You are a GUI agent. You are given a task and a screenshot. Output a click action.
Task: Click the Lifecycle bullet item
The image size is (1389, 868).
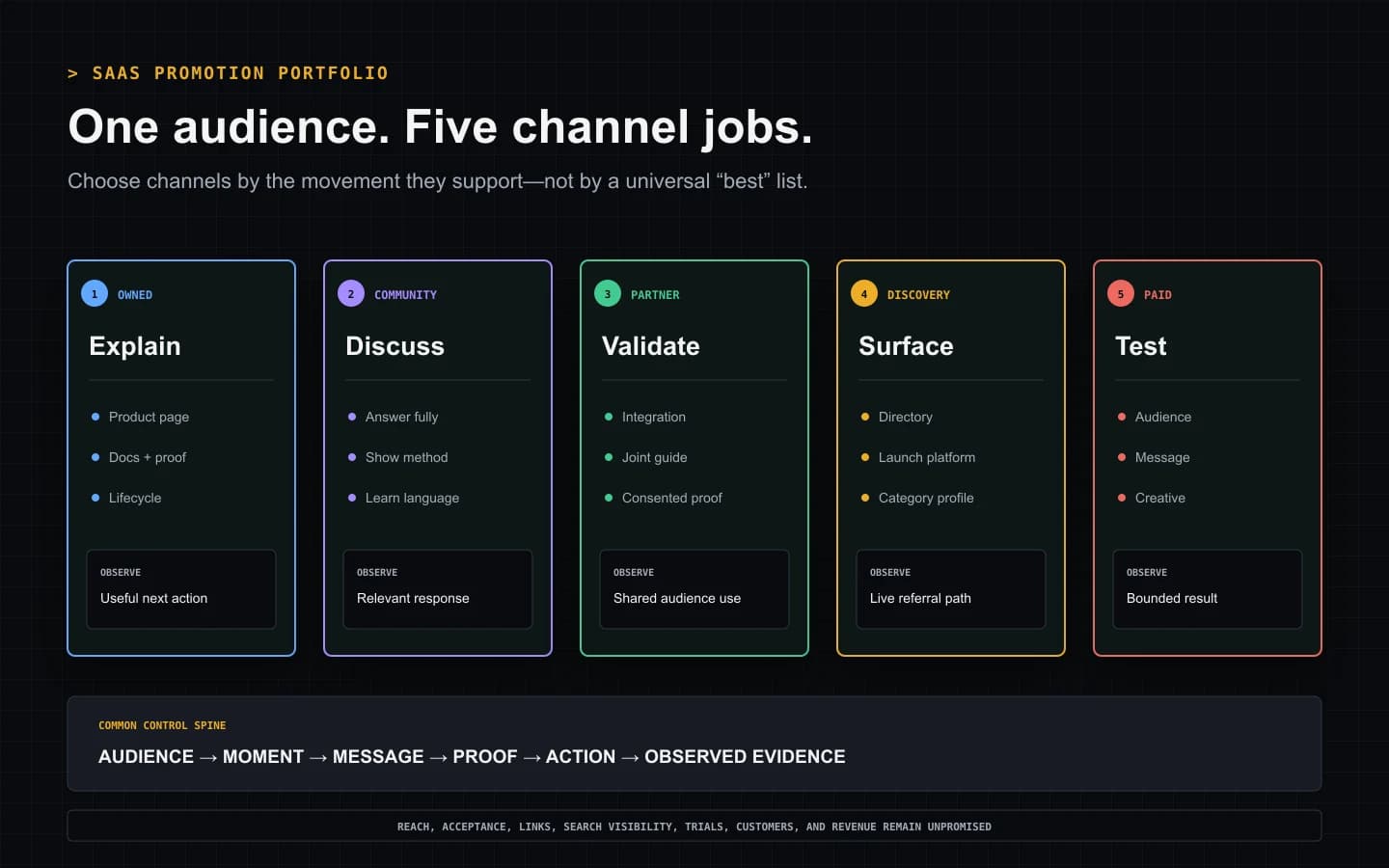pyautogui.click(x=126, y=498)
